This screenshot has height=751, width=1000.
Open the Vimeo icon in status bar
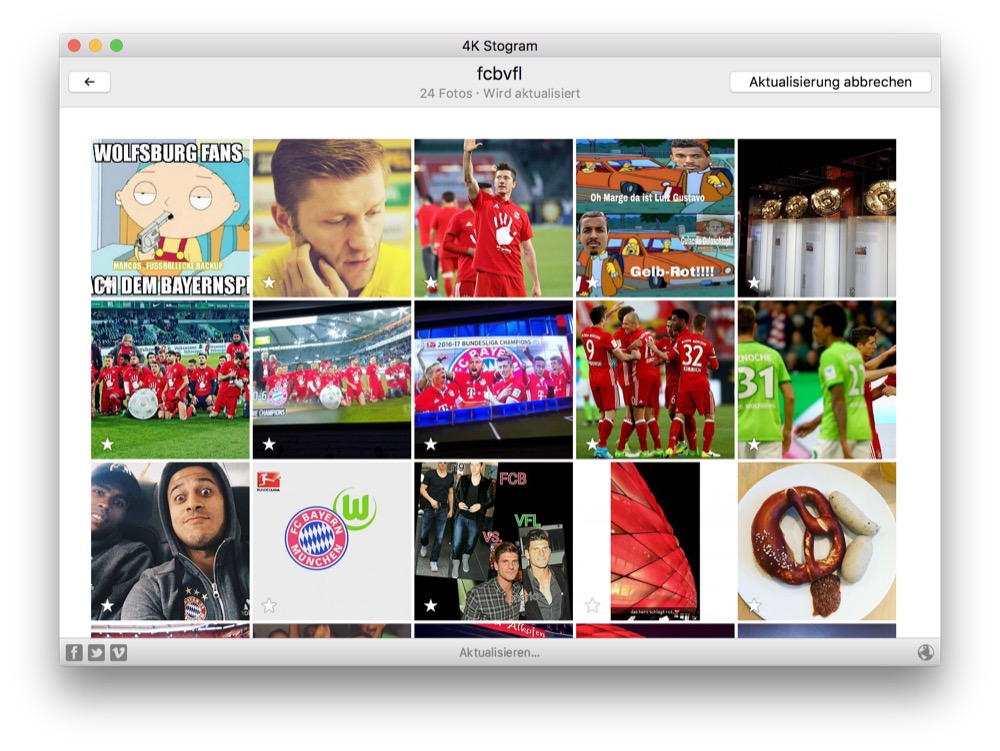pyautogui.click(x=118, y=653)
